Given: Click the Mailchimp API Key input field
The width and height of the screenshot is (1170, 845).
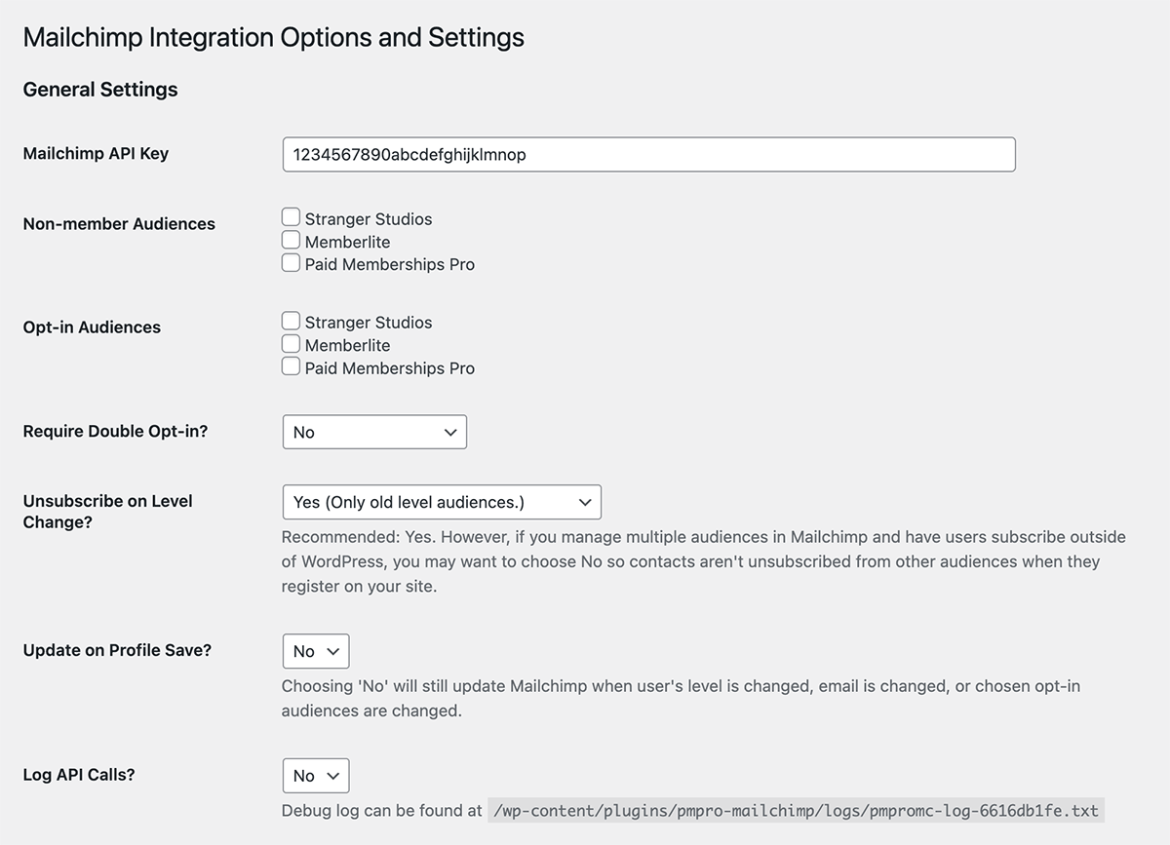Looking at the screenshot, I should pyautogui.click(x=648, y=155).
